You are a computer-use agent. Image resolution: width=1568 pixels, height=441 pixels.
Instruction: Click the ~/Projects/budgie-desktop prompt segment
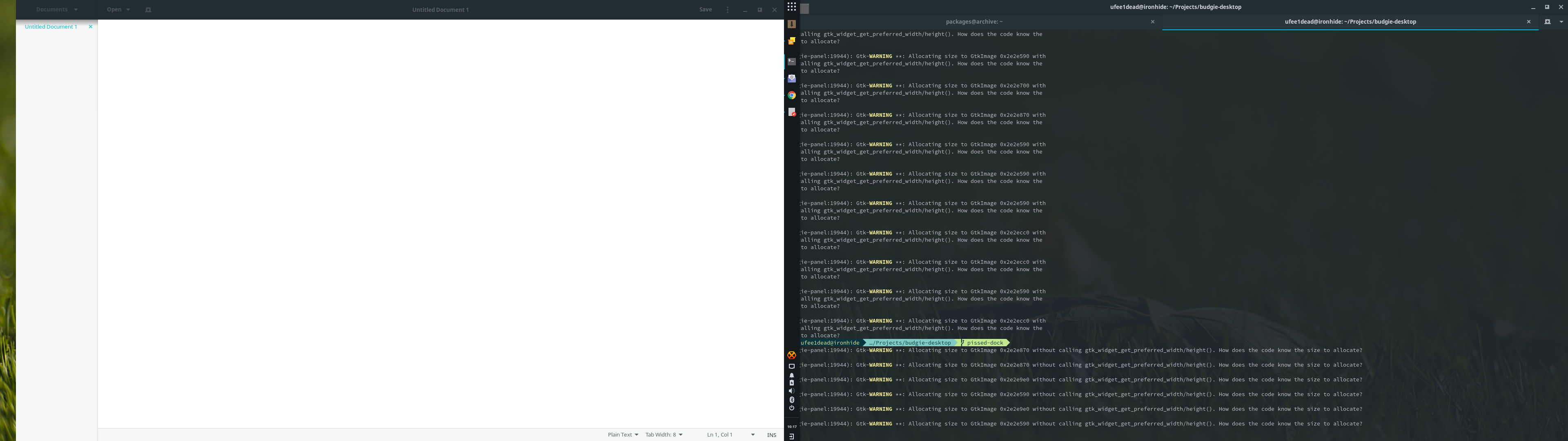[x=910, y=343]
